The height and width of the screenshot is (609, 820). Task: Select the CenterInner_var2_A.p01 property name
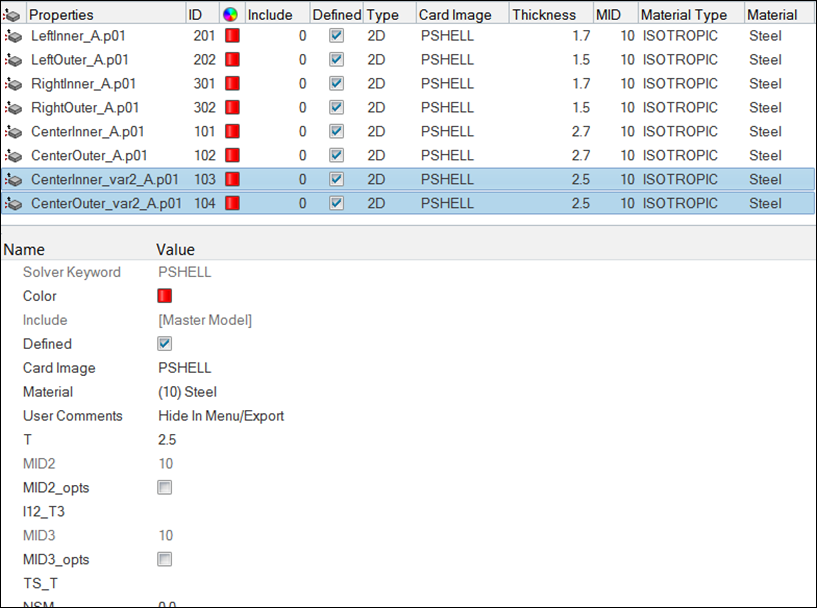(105, 180)
